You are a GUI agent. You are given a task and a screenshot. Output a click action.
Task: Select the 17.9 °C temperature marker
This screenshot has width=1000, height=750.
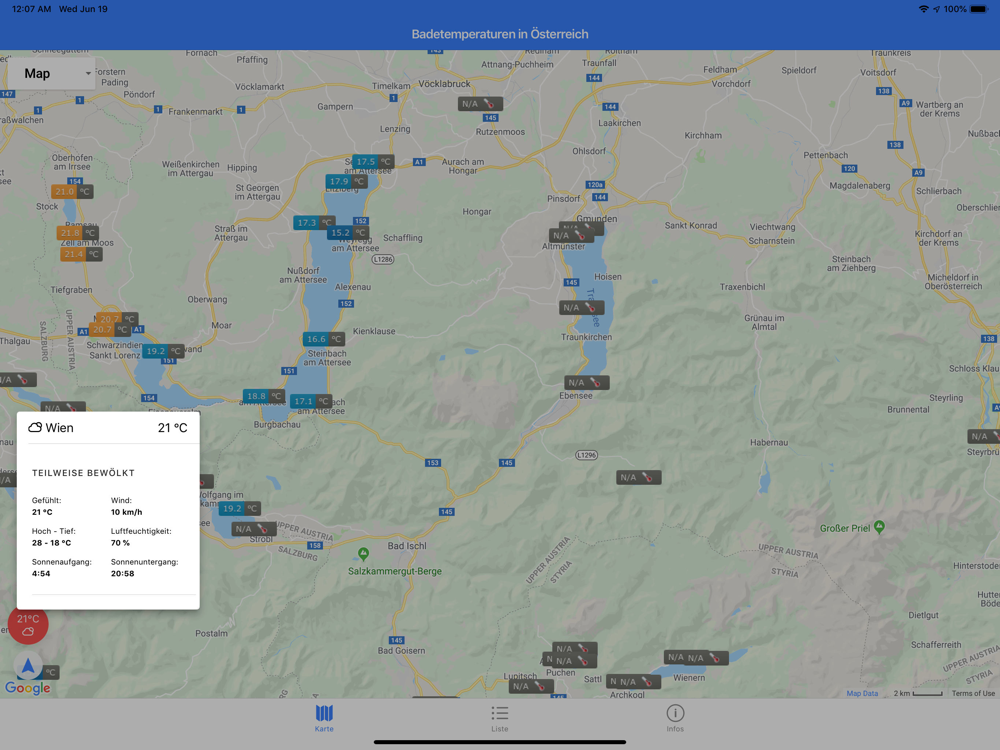click(x=346, y=182)
